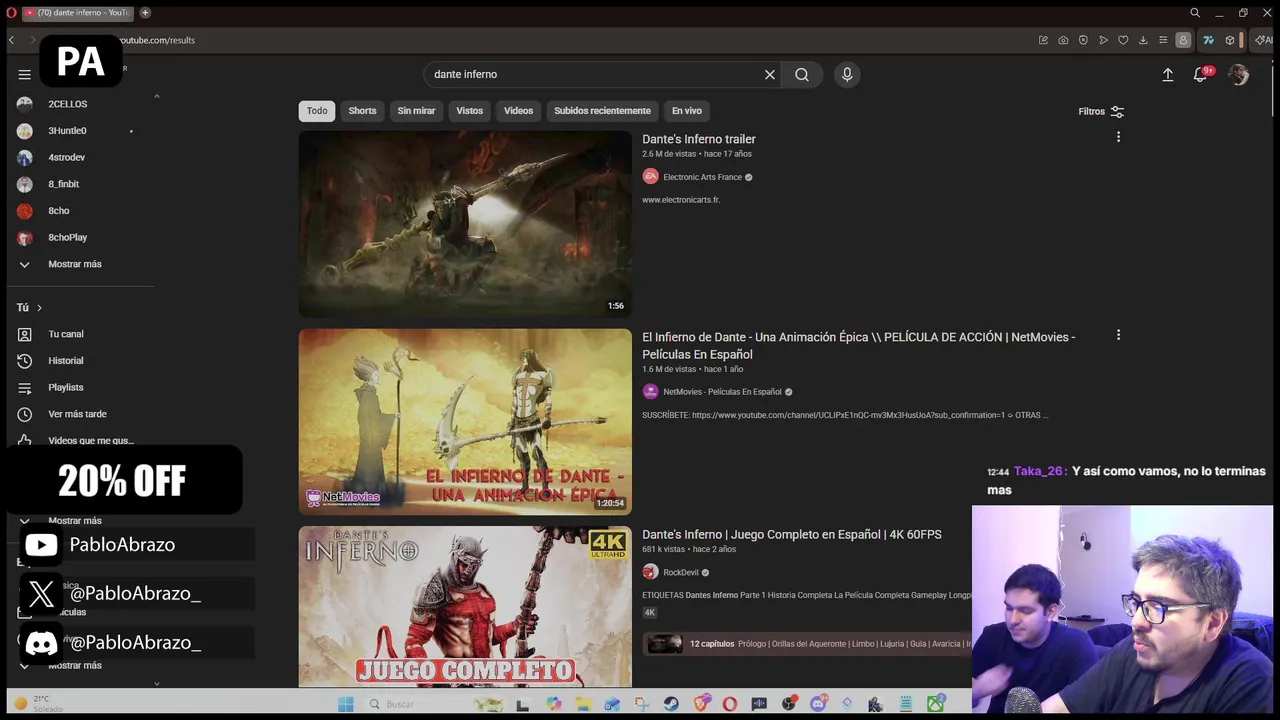Open a new browser tab

[145, 13]
